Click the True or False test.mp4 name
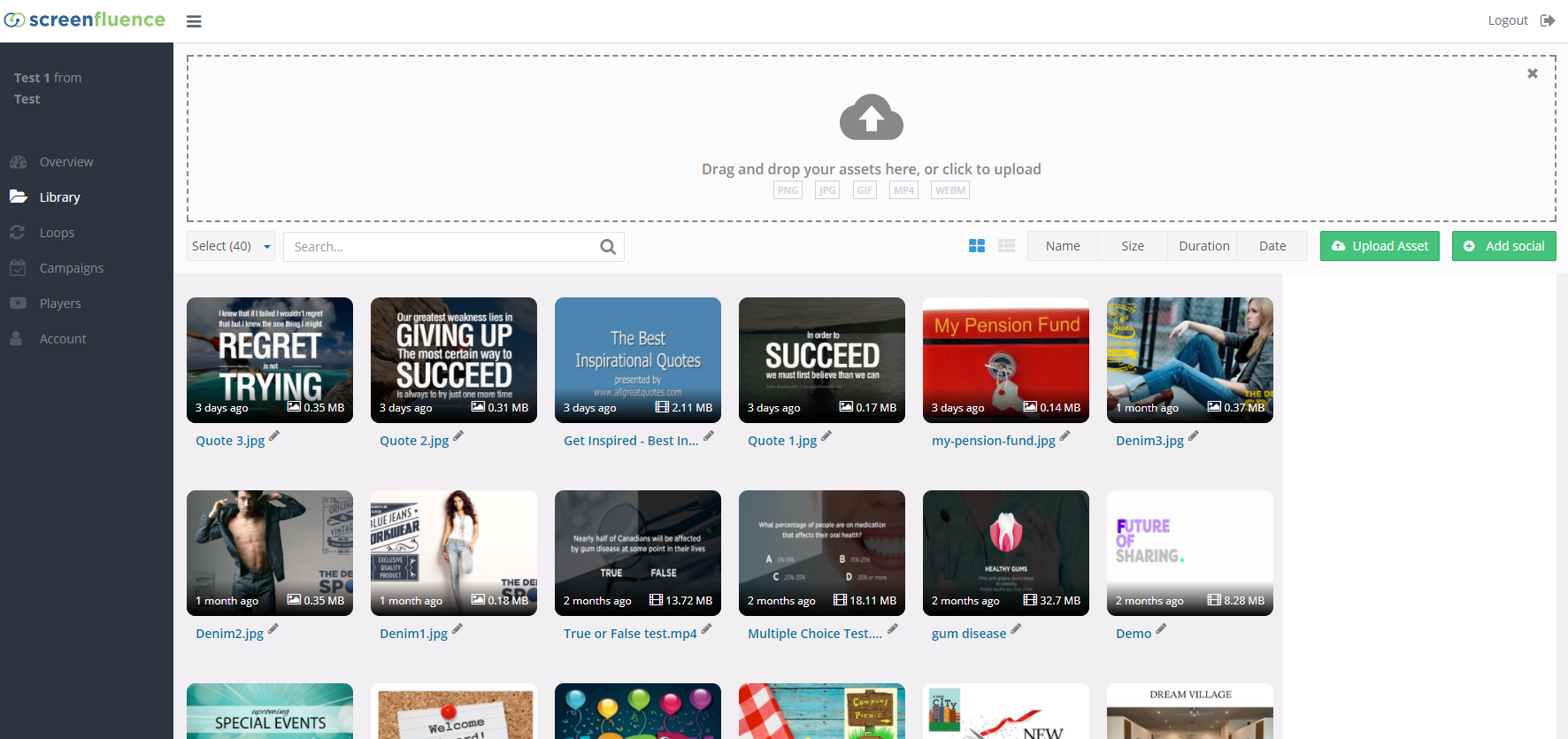Viewport: 1568px width, 739px height. click(630, 634)
